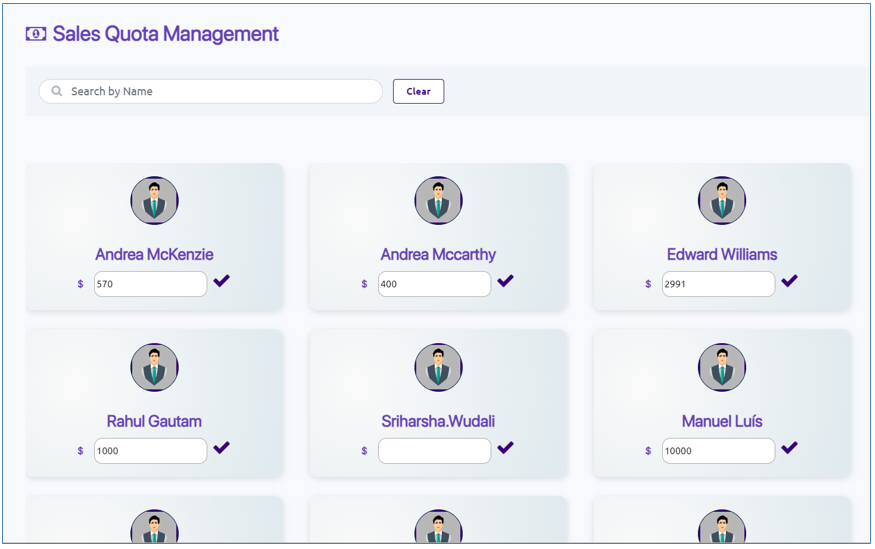Viewport: 875px width, 549px height.
Task: Open Andrea McKenzie's avatar picture
Action: coord(154,201)
